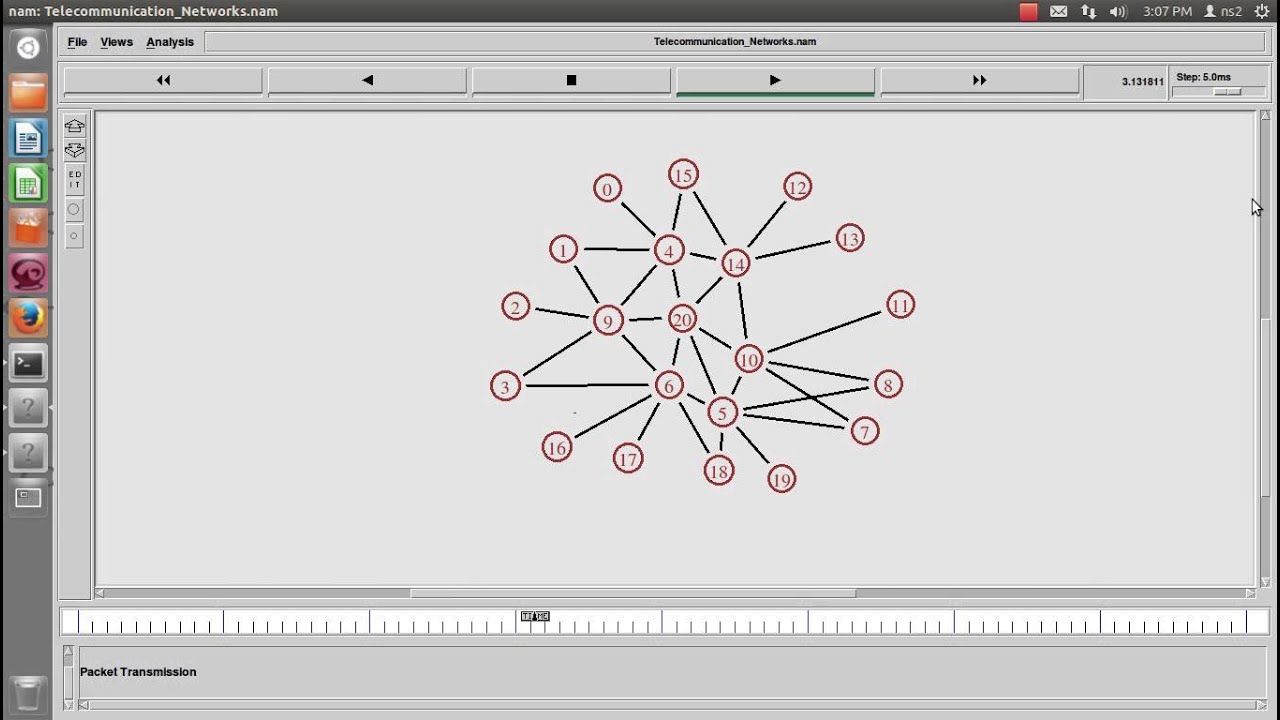Open the Files manager in the dock
Screen dimensions: 1280x720
tap(28, 93)
